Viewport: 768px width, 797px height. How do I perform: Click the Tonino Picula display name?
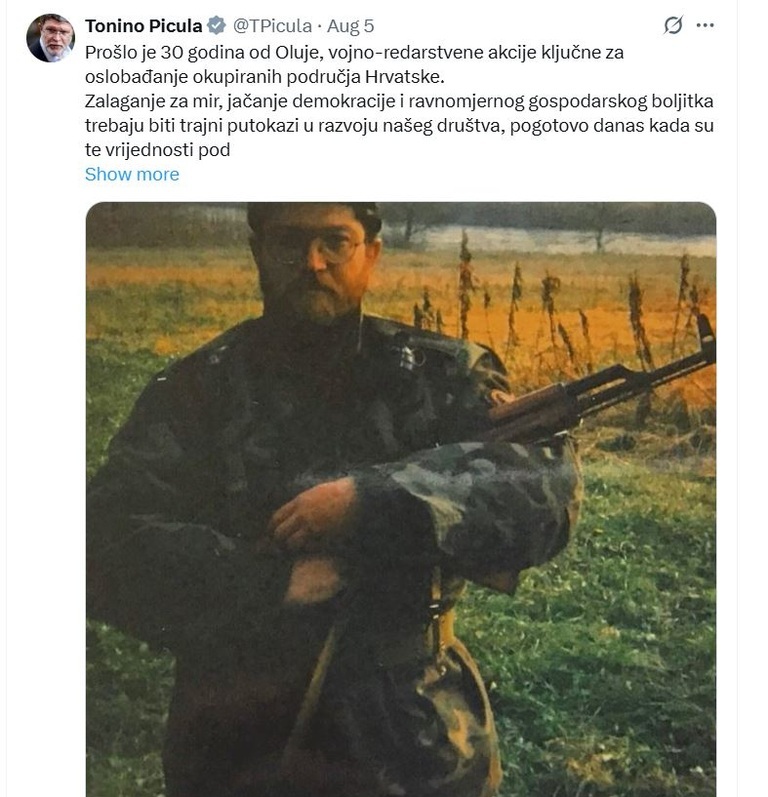point(143,26)
